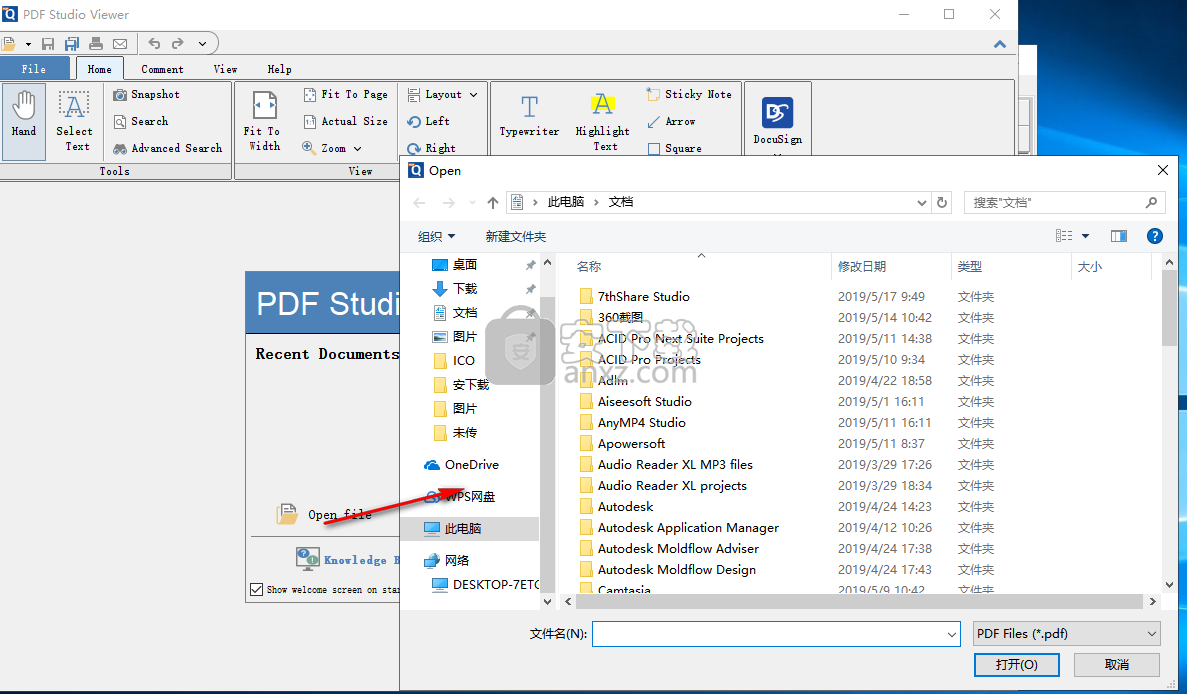Open Advanced Search

[x=167, y=148]
